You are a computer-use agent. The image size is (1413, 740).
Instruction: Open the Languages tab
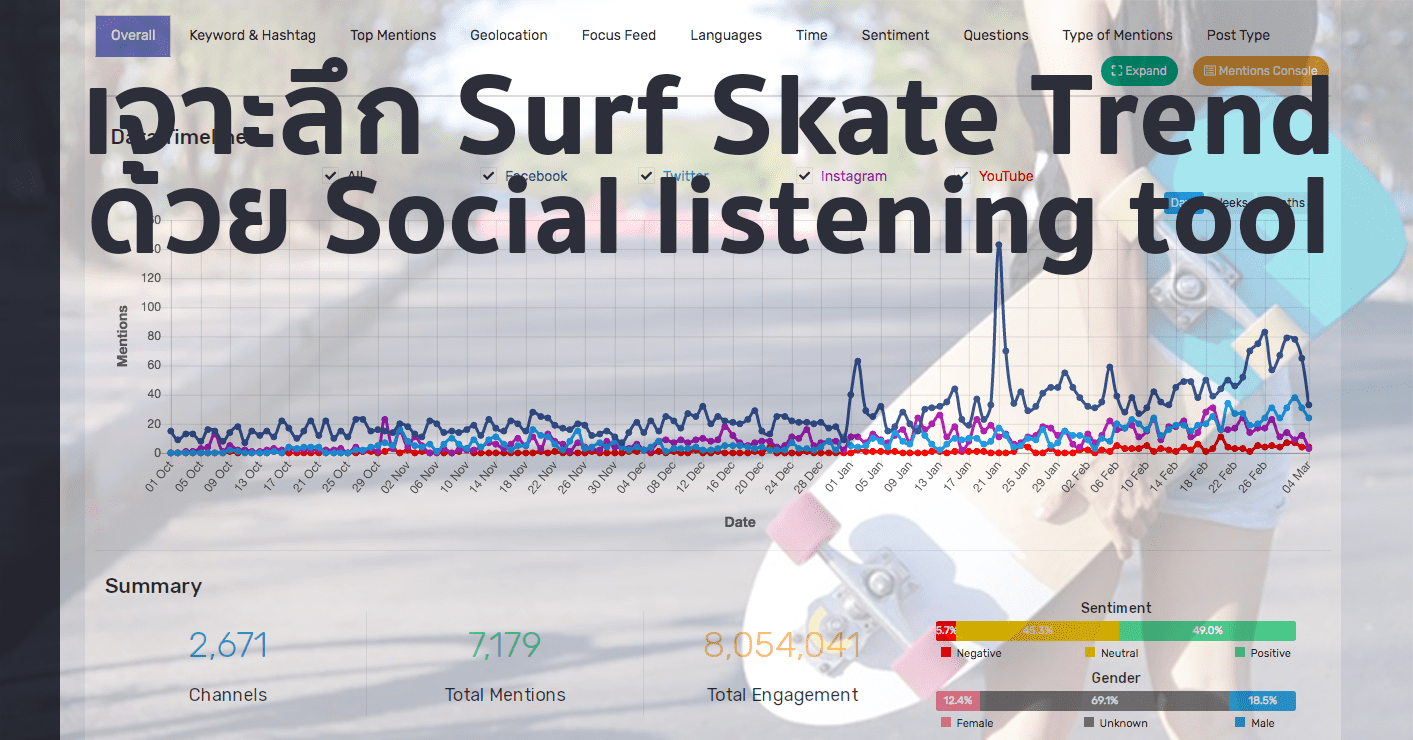pos(726,36)
